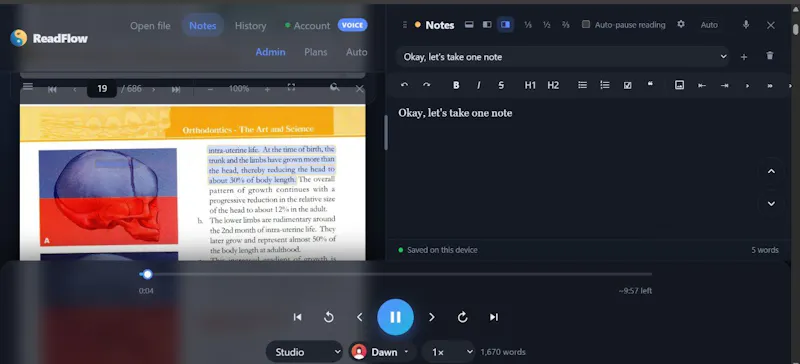Create a new note with plus icon

[744, 57]
